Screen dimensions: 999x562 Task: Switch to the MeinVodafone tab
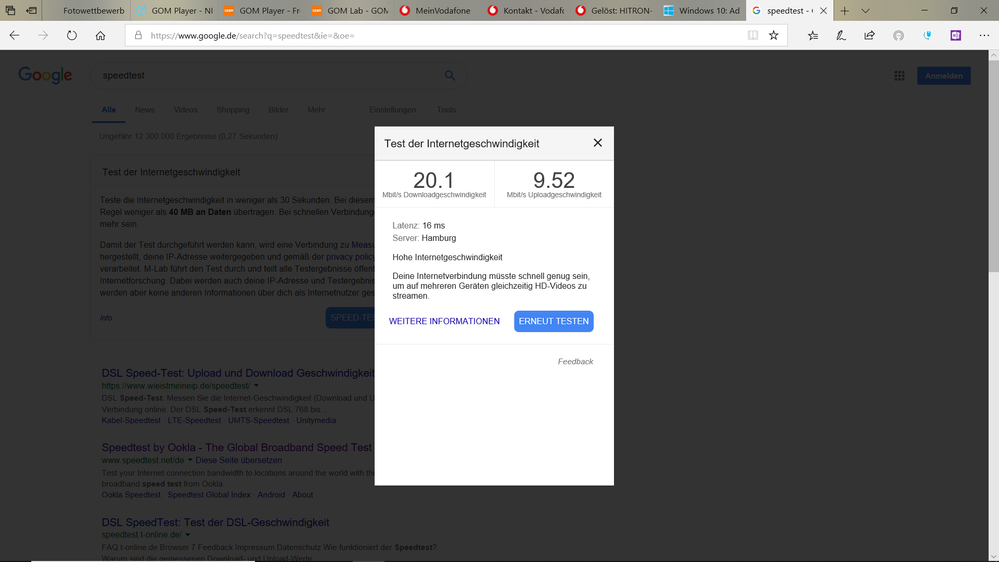click(437, 11)
